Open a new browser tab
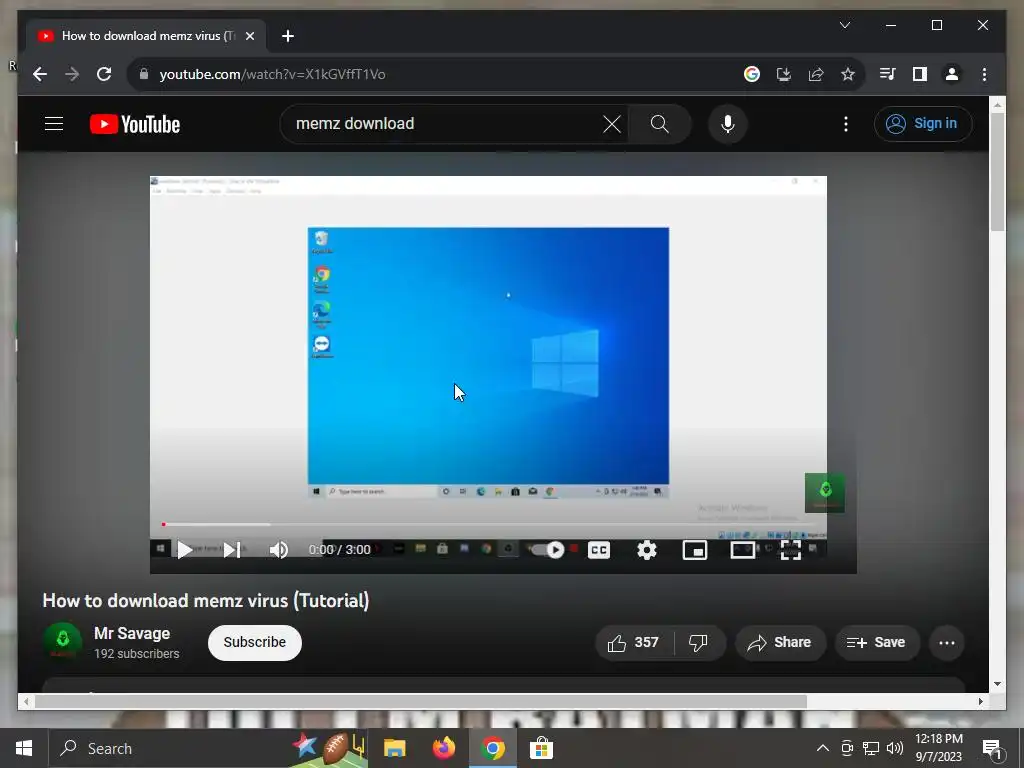Viewport: 1024px width, 768px height. point(287,36)
